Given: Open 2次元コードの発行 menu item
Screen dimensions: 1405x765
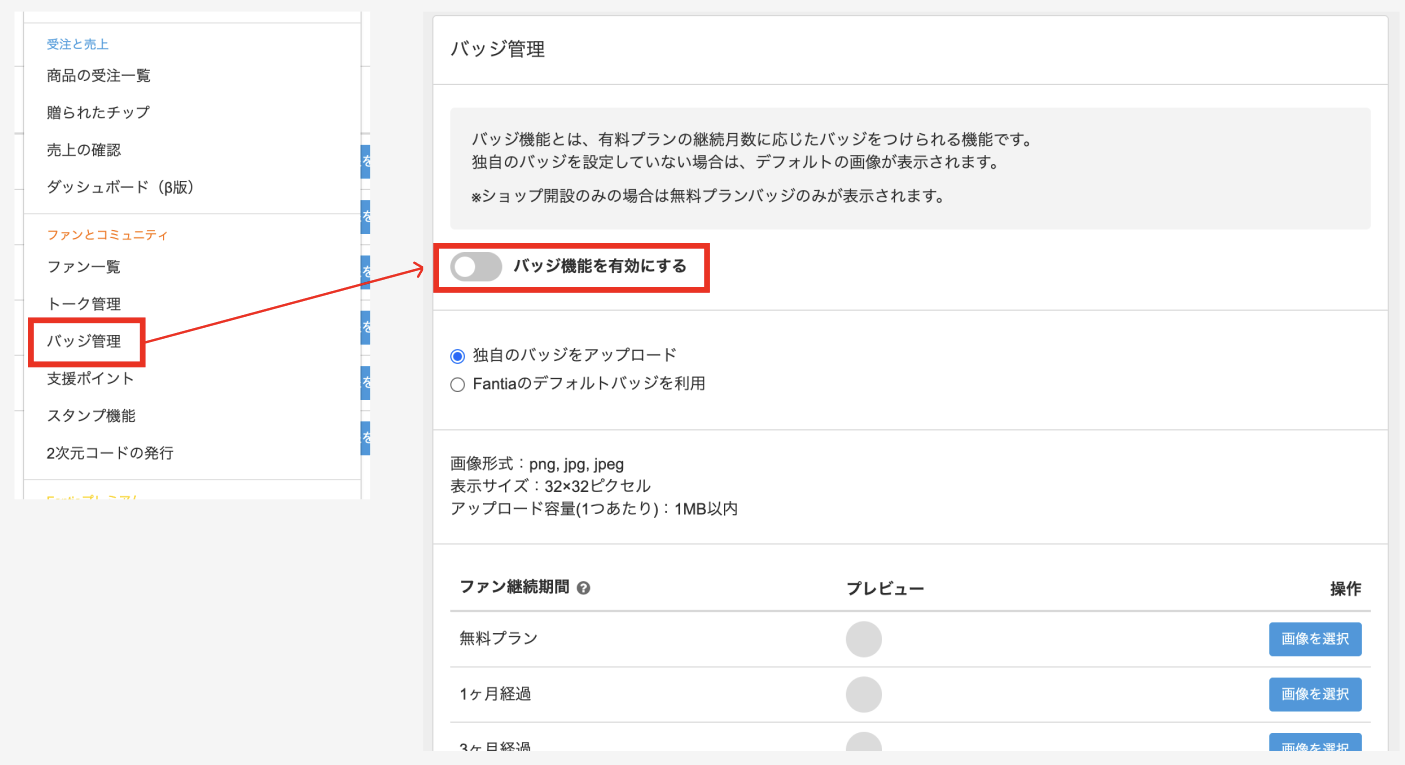Looking at the screenshot, I should (110, 453).
